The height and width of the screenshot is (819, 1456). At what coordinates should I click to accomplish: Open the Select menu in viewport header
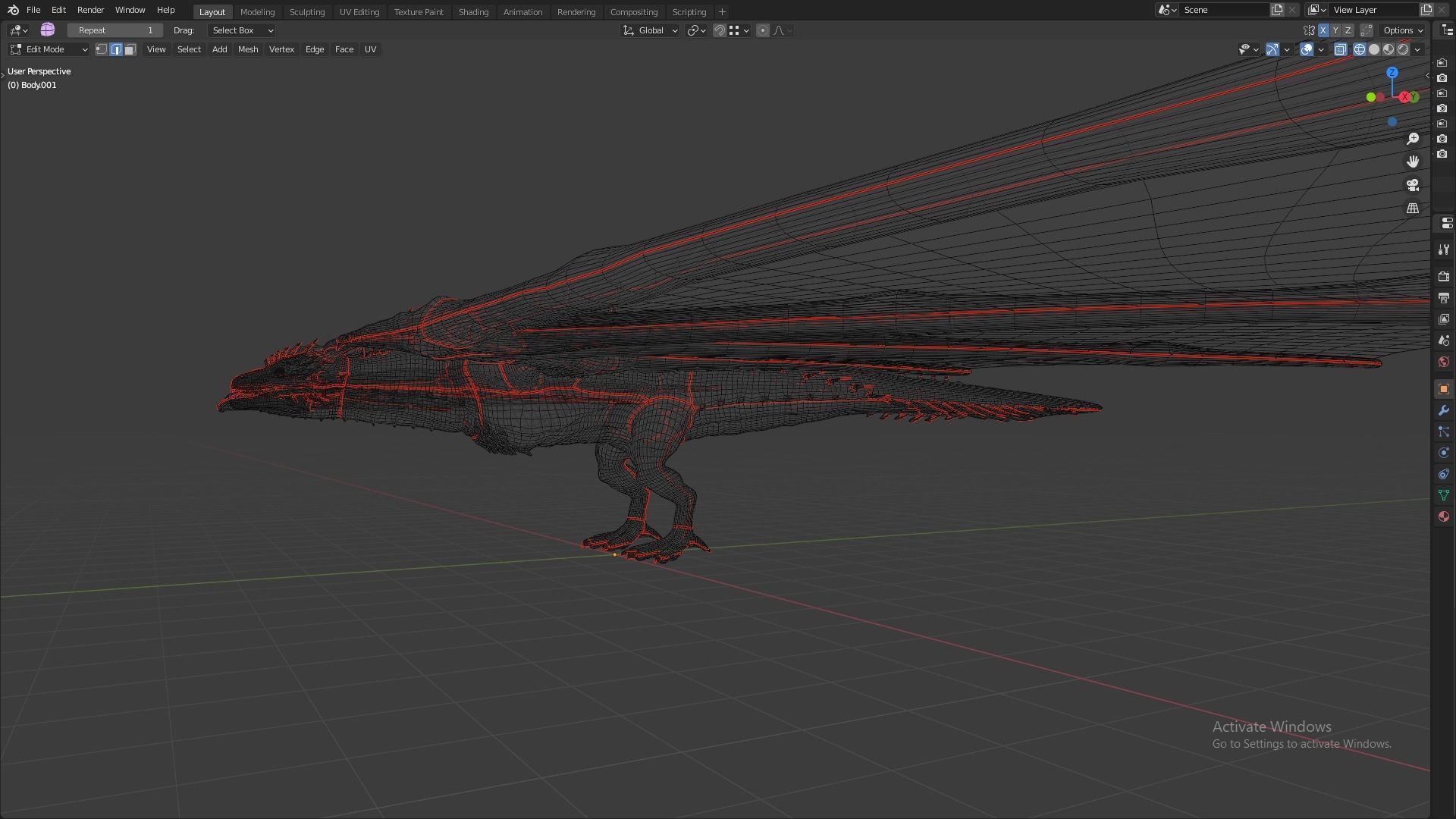pos(189,49)
